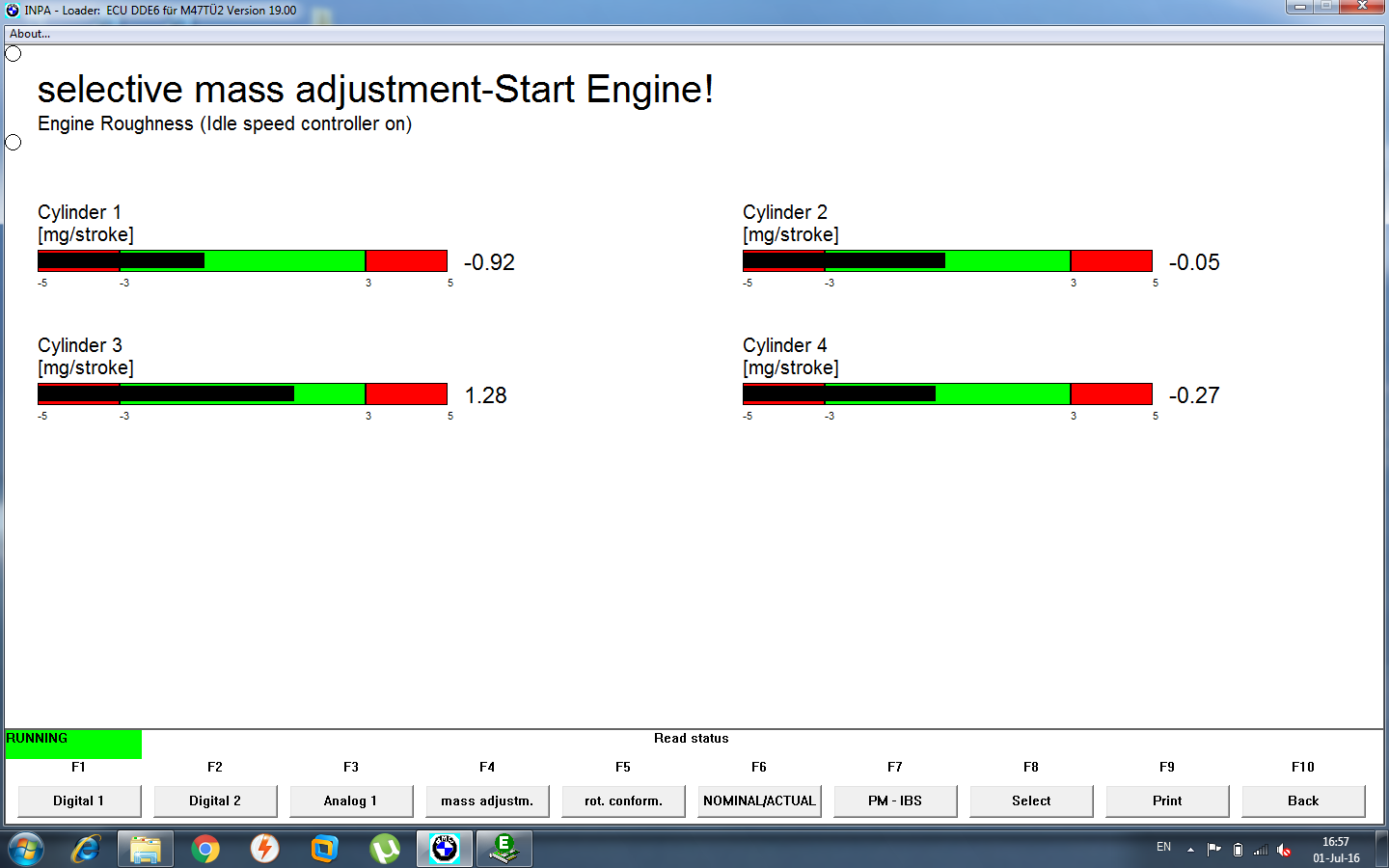The width and height of the screenshot is (1389, 868).
Task: Open the green E circuit-board taskbar app
Action: pos(504,849)
